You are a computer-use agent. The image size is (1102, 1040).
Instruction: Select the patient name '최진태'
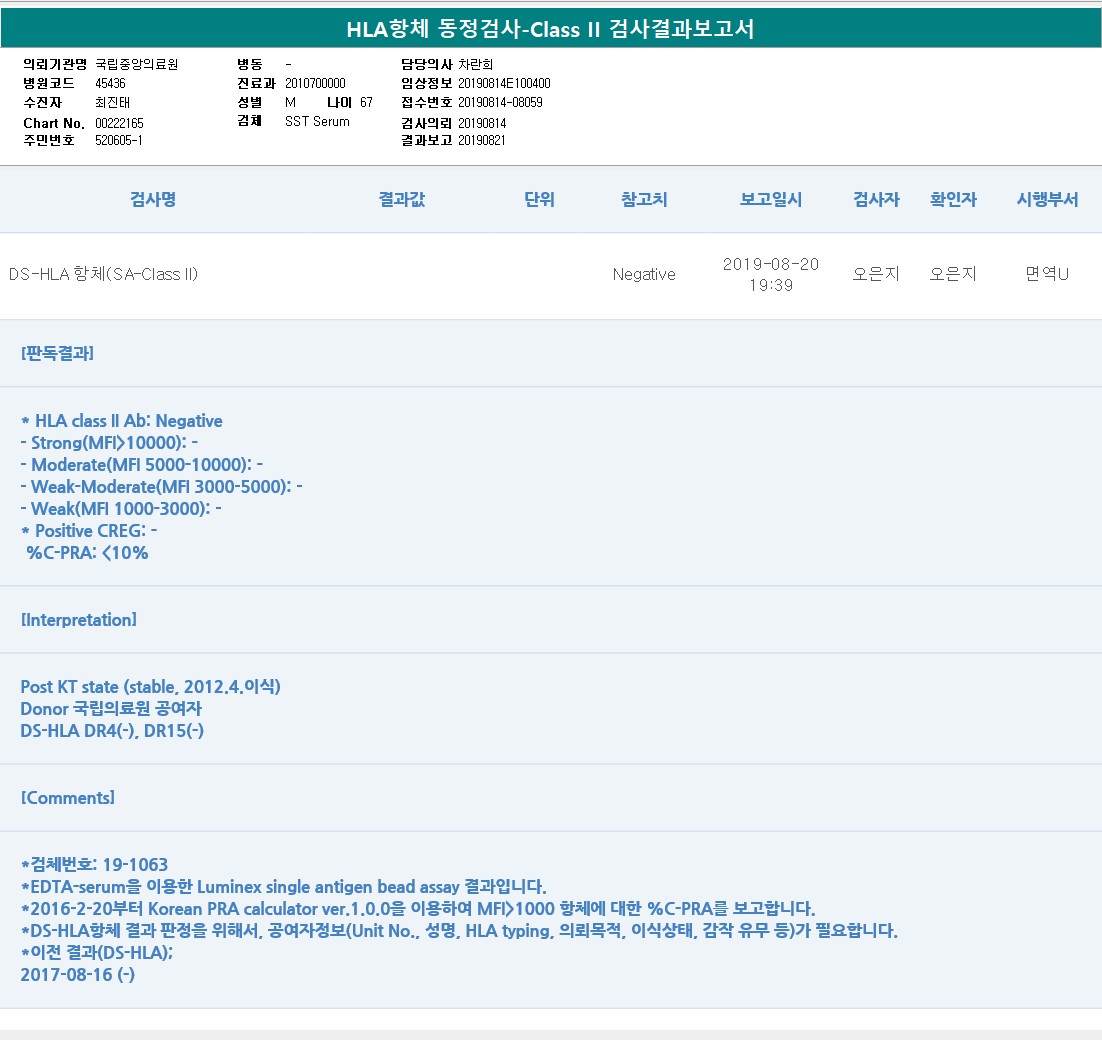112,103
